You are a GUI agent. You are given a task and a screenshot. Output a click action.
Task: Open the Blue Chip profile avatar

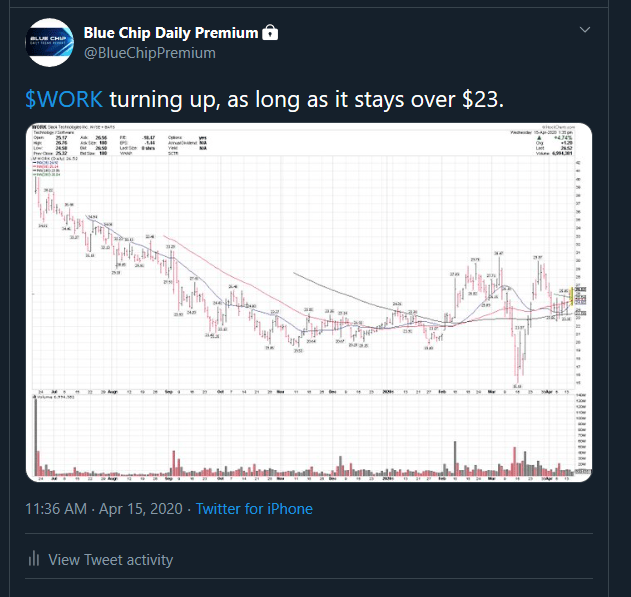pos(49,42)
